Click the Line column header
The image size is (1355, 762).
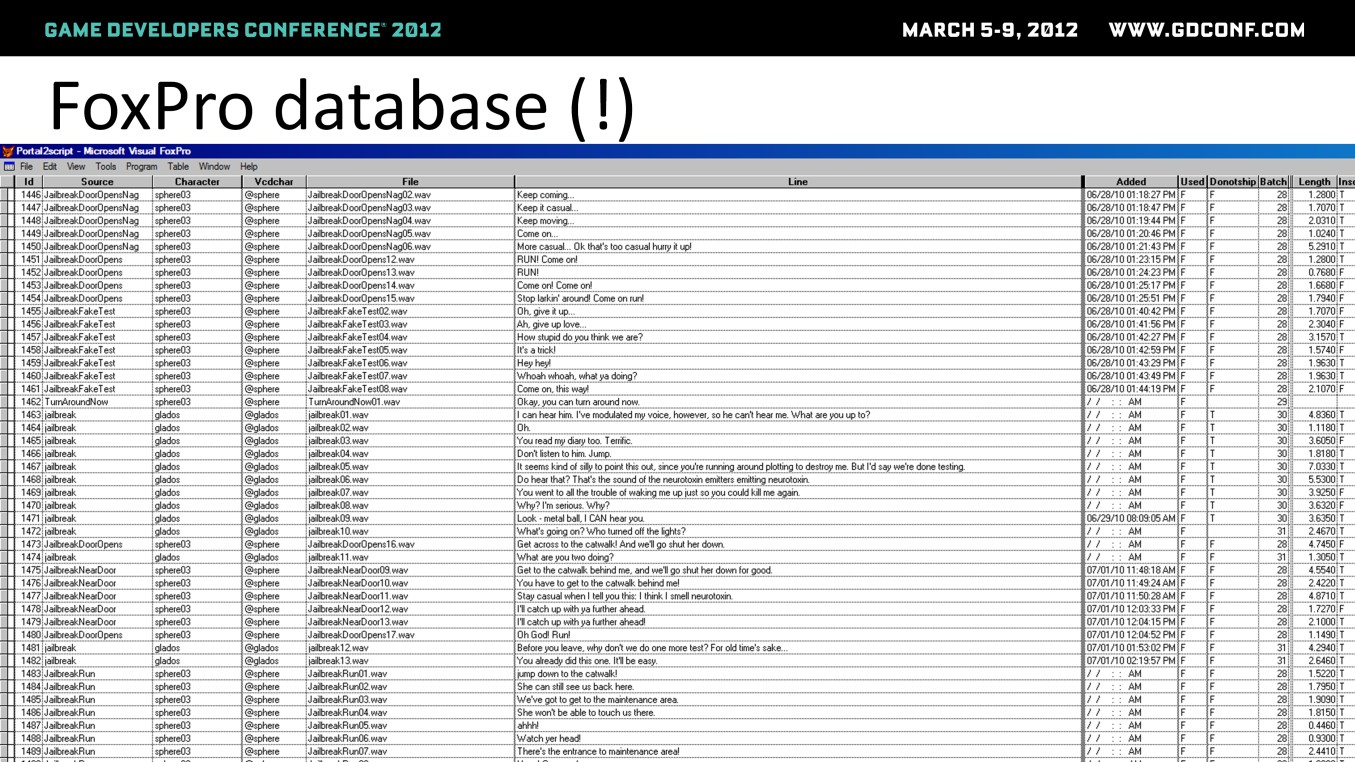tap(798, 182)
